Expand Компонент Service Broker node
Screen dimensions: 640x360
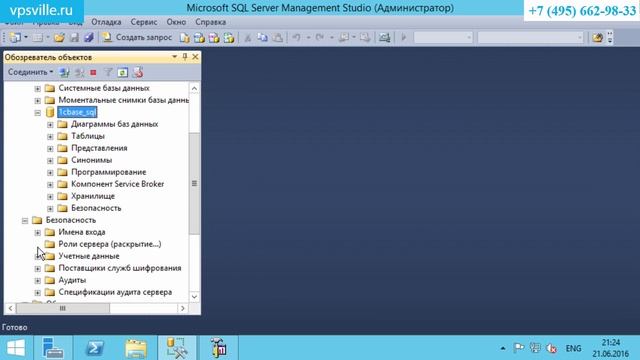pos(50,185)
